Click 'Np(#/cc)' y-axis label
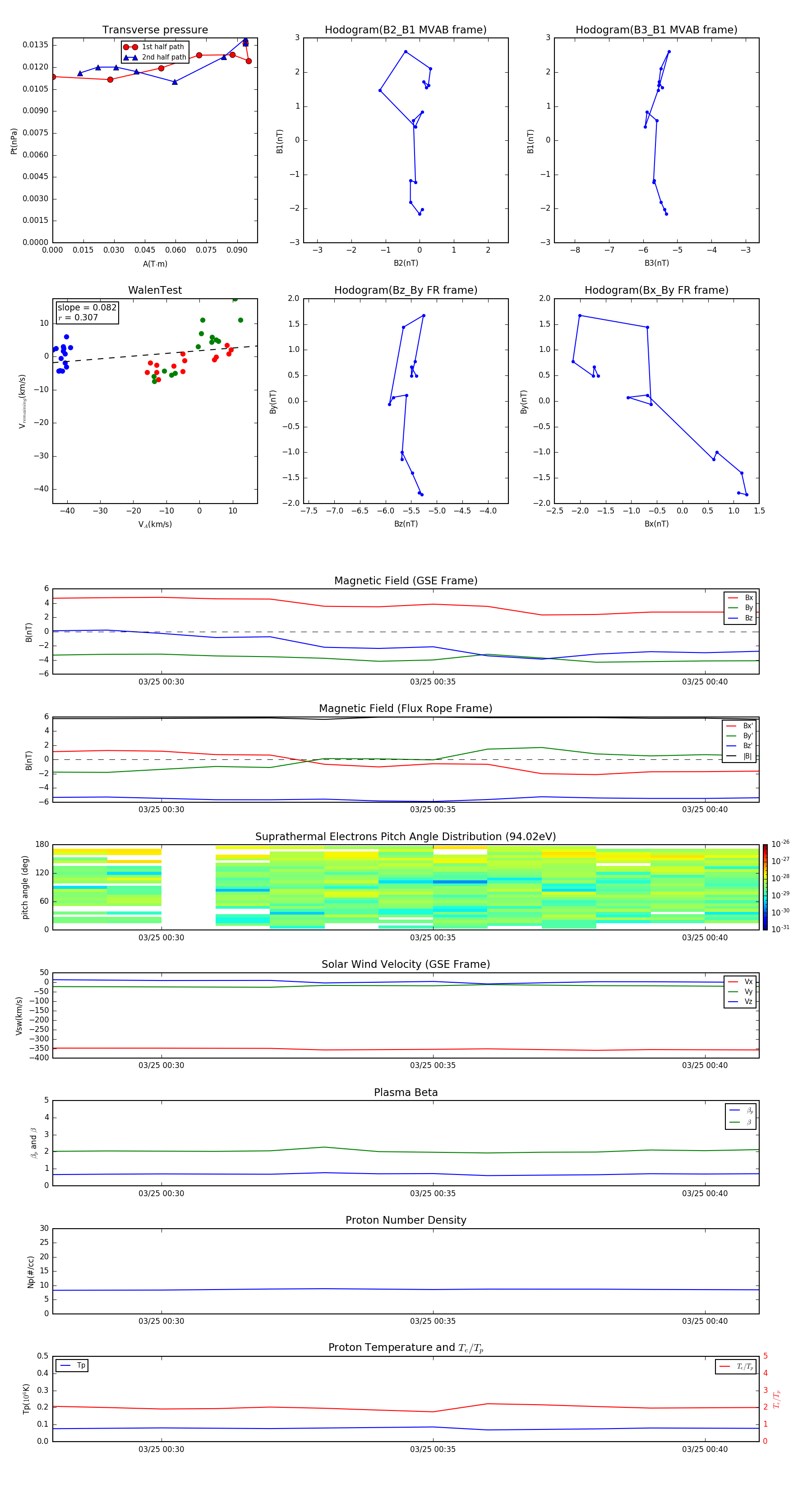 click(31, 1271)
